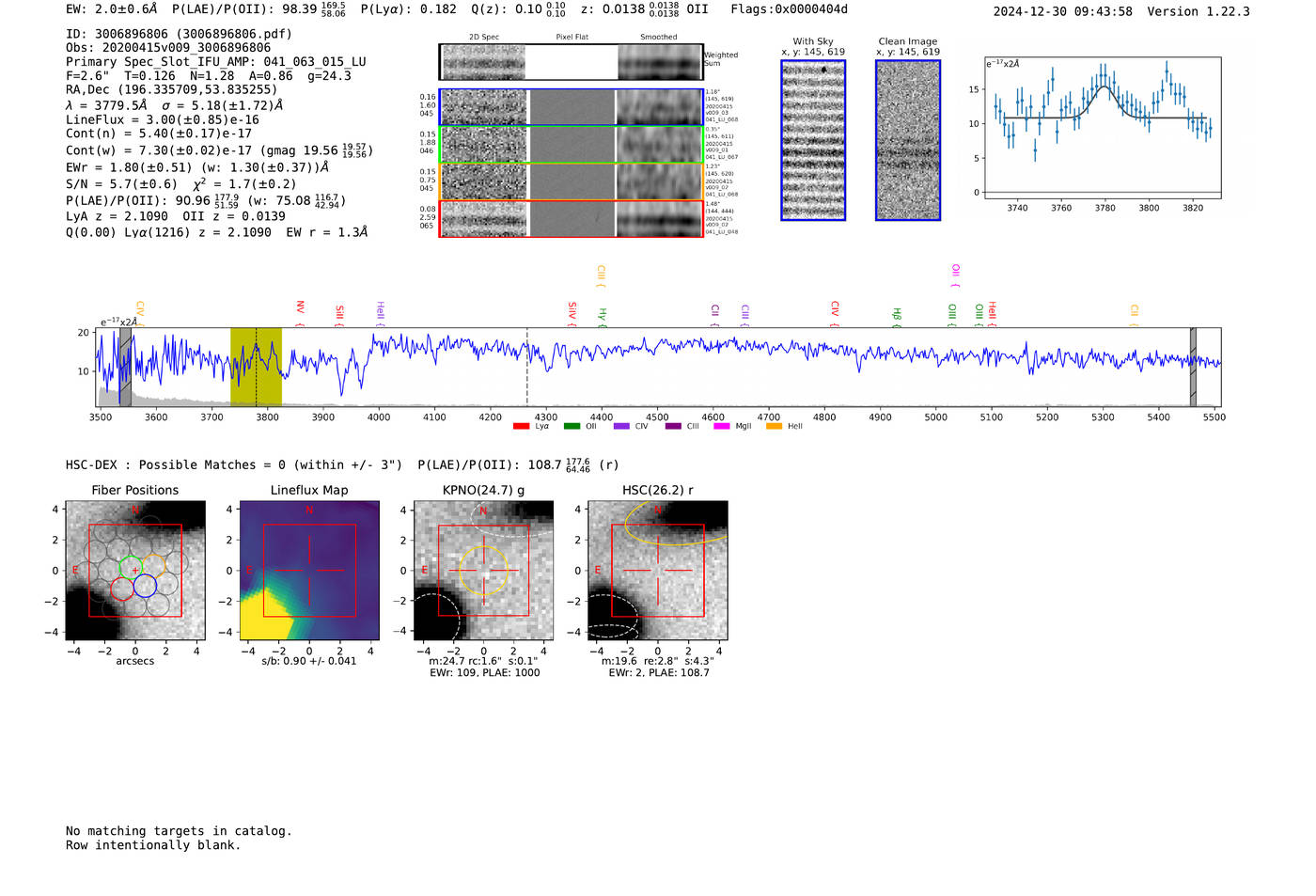This screenshot has height=896, width=1316.
Task: Click the purple CII line label near 4600
Action: click(715, 315)
